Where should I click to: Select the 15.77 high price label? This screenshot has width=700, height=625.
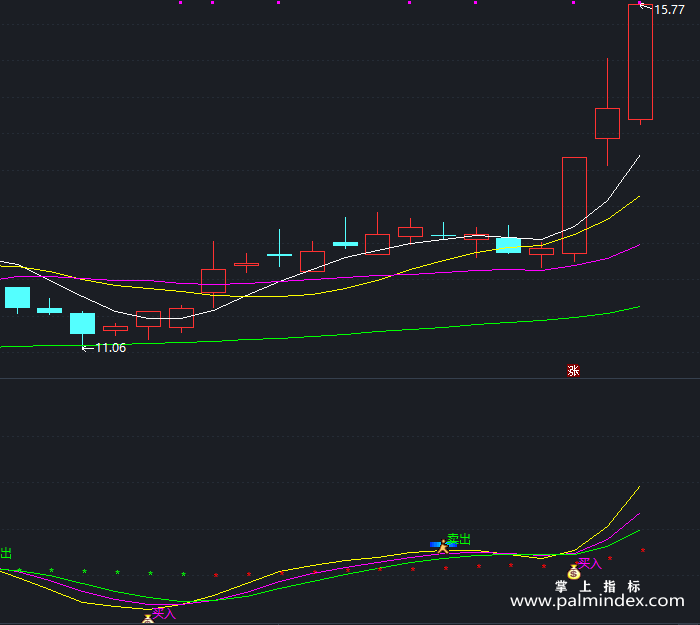(x=669, y=10)
